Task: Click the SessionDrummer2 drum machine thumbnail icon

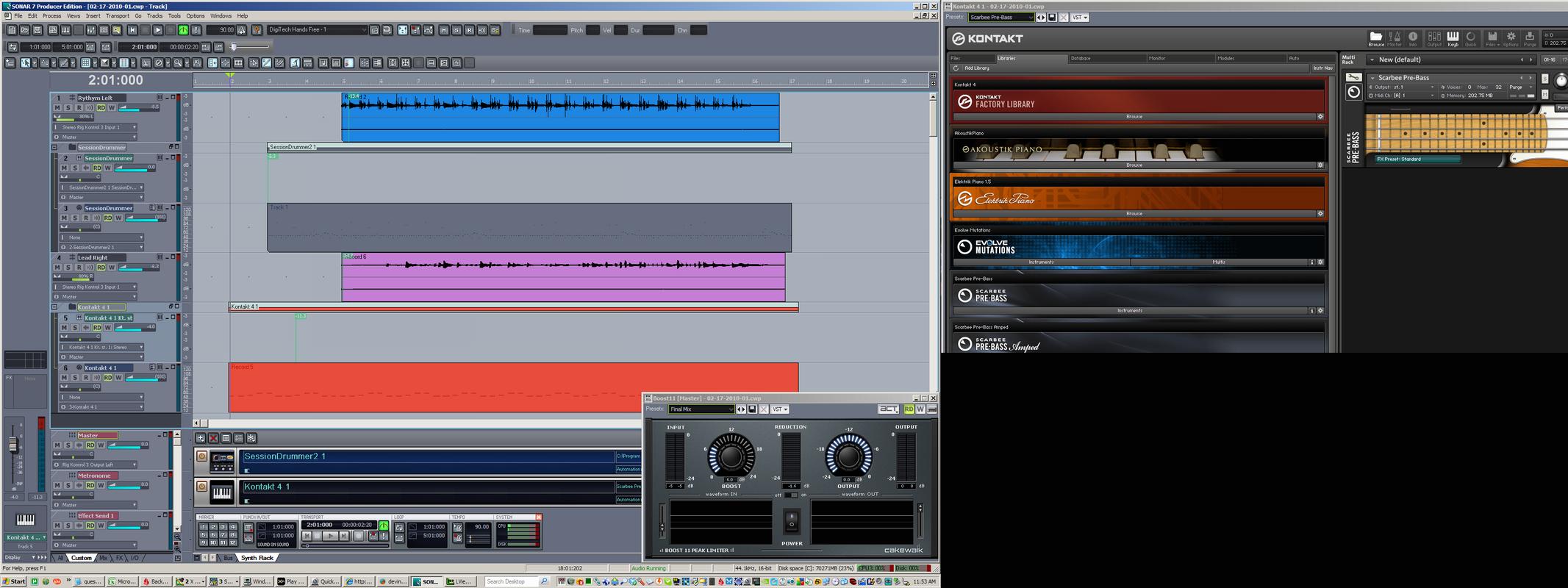Action: [x=222, y=462]
